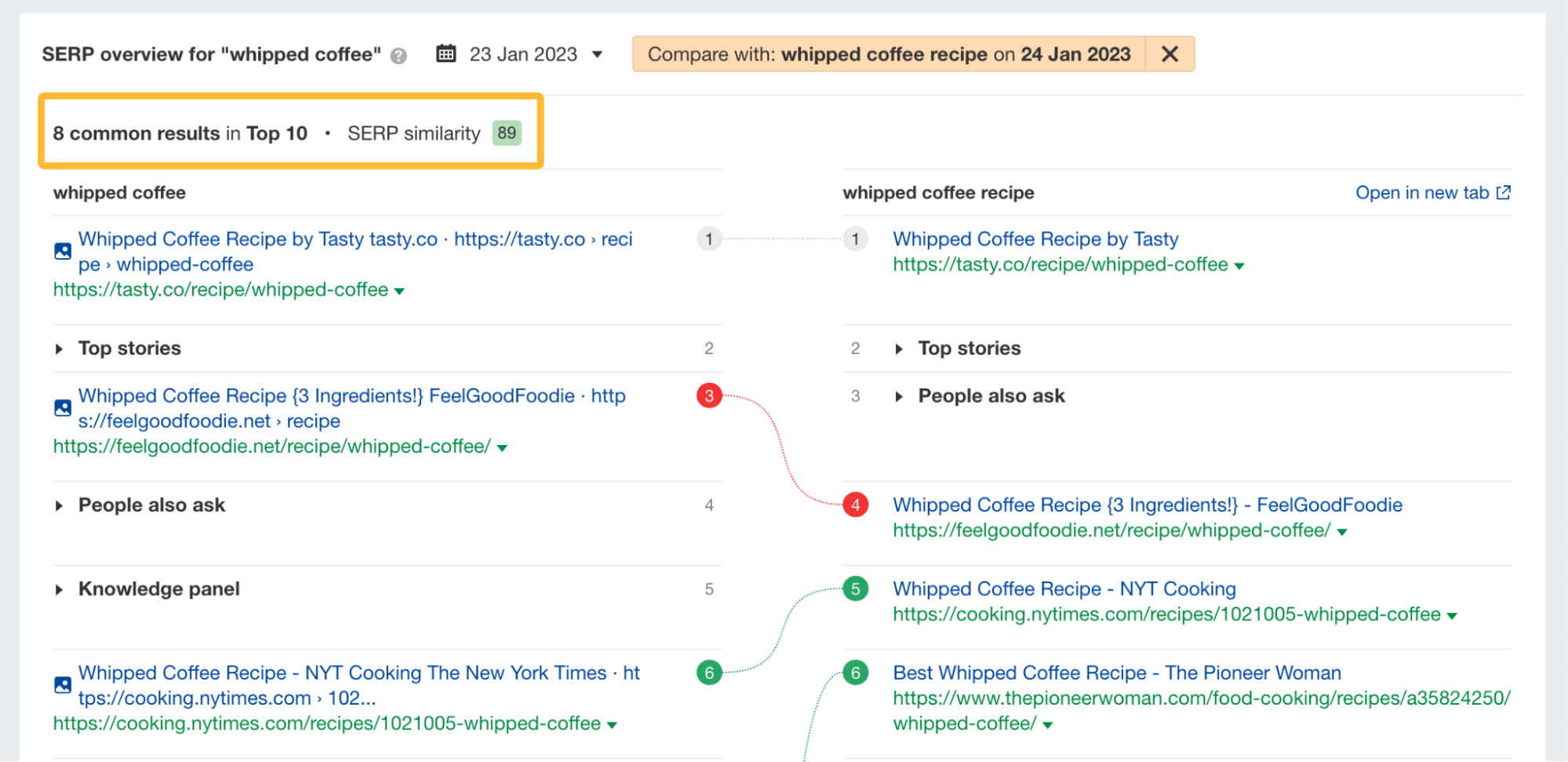Dismiss the Compare with banner using the X
This screenshot has width=1568, height=762.
(x=1169, y=54)
